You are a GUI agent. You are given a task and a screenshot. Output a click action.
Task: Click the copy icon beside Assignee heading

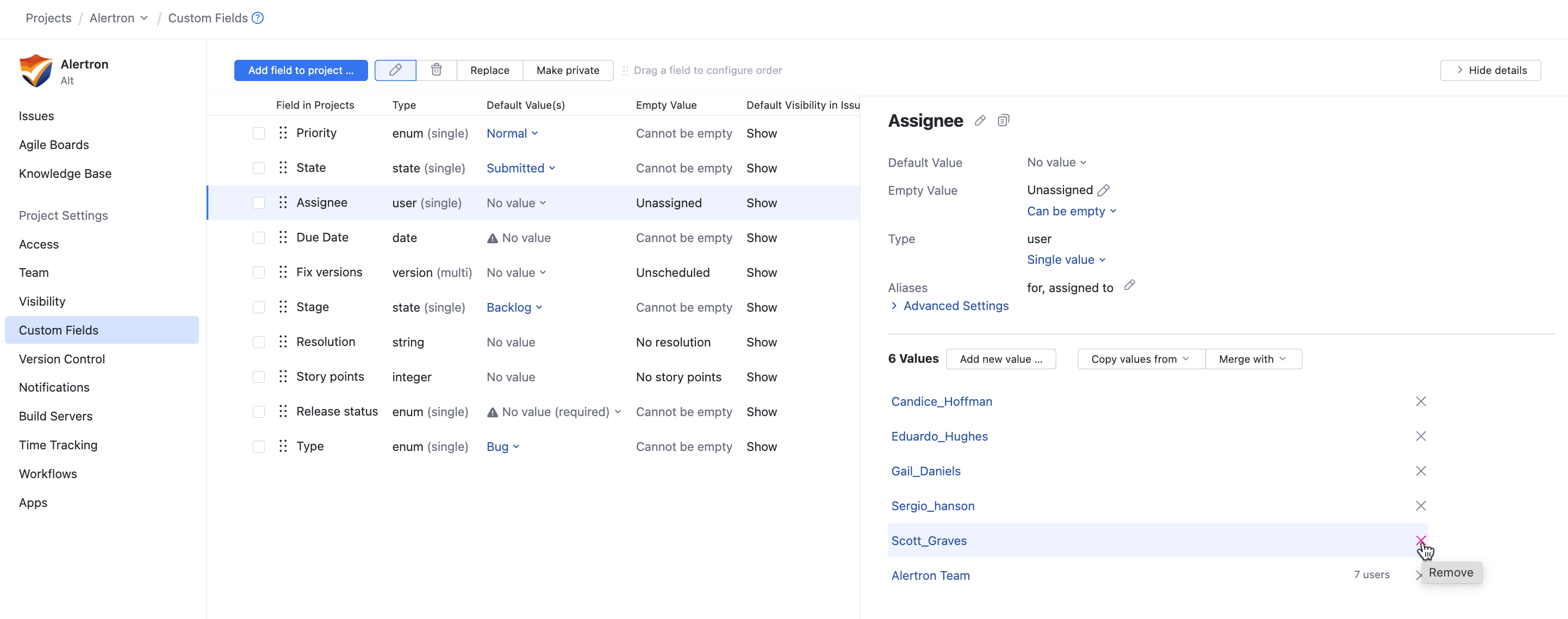click(1003, 121)
